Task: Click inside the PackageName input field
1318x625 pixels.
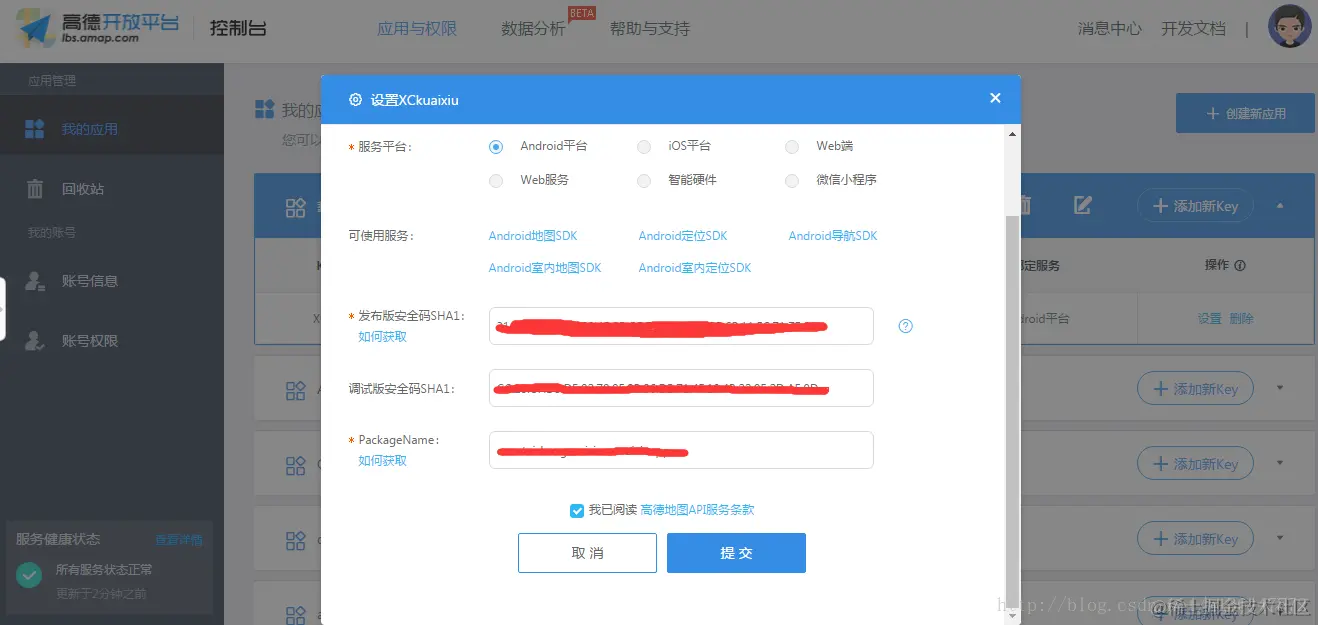Action: tap(680, 450)
